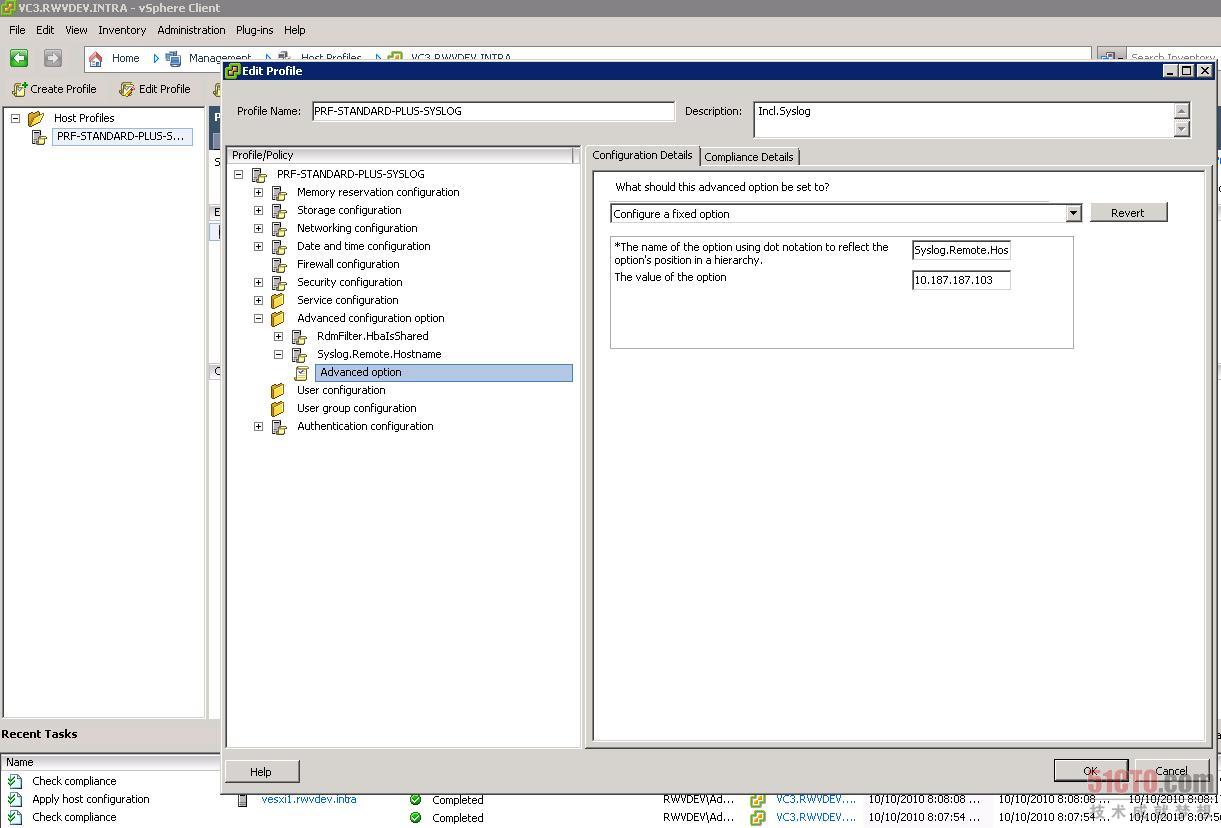Click Description box scroll down arrow
The image size is (1221, 828).
tap(1182, 129)
